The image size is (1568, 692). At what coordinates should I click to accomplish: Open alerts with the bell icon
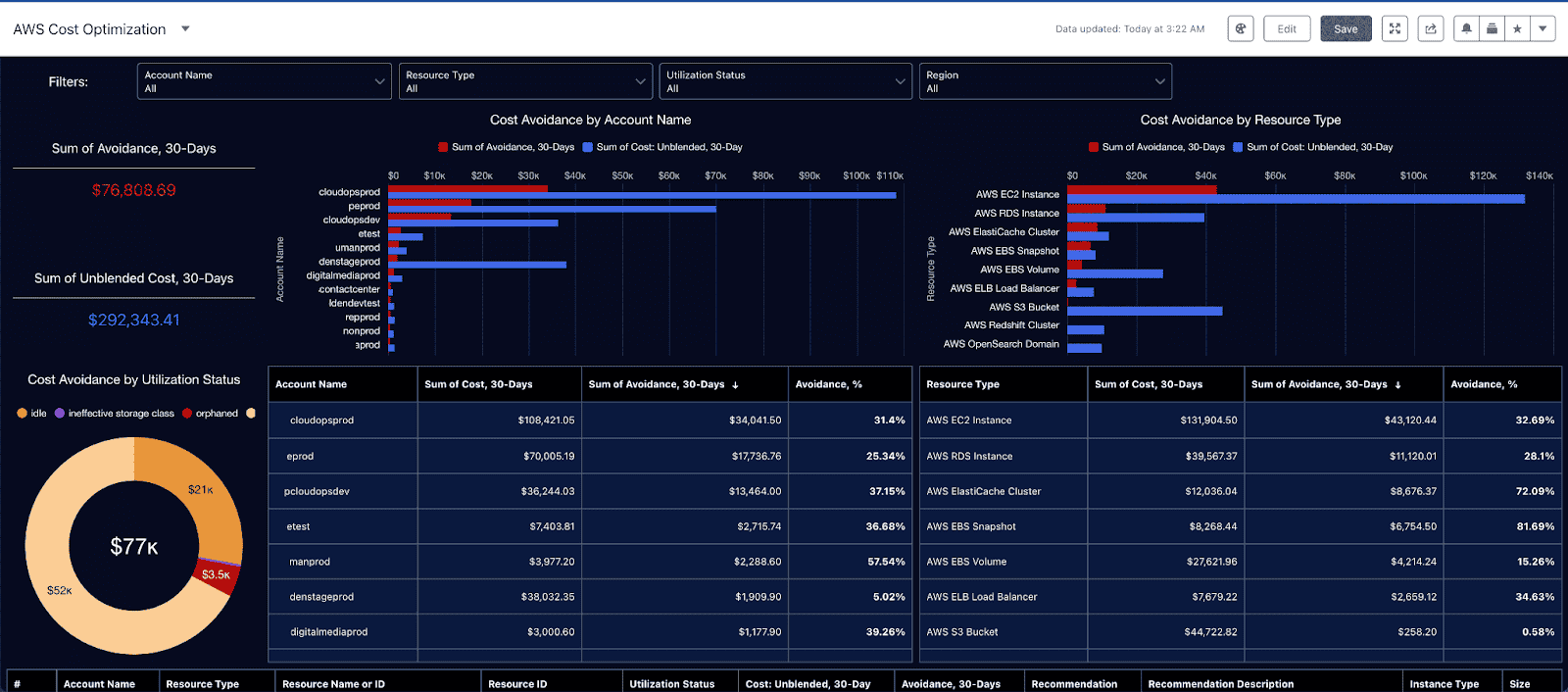1466,29
